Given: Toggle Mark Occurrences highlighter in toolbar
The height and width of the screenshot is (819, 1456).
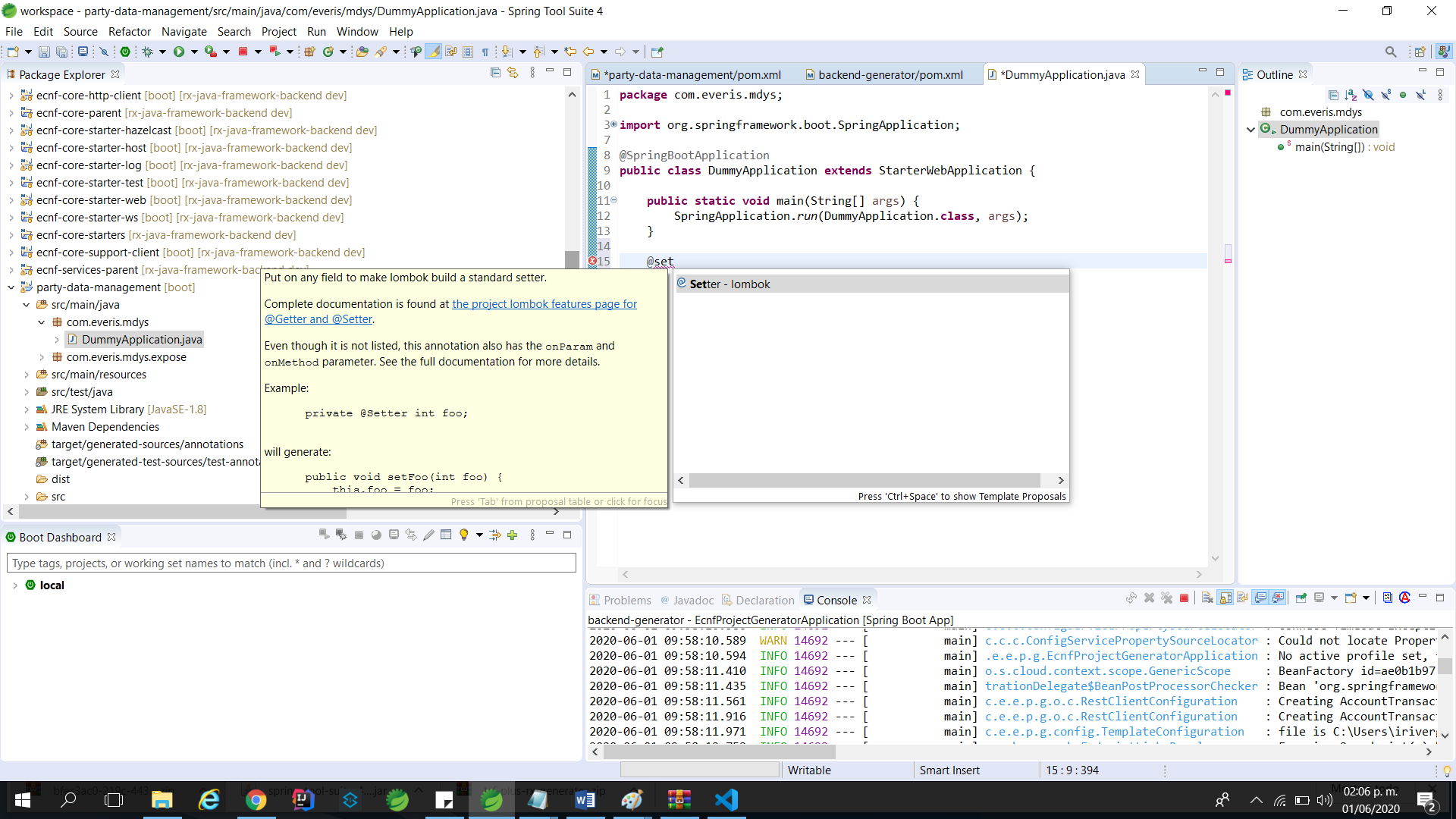Looking at the screenshot, I should pos(433,52).
